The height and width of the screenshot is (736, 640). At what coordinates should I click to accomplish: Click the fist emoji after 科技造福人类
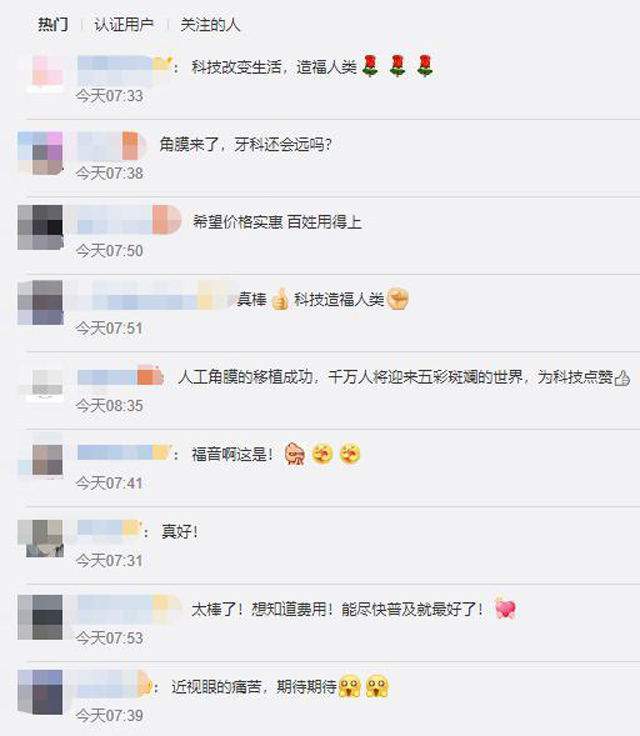pyautogui.click(x=398, y=299)
